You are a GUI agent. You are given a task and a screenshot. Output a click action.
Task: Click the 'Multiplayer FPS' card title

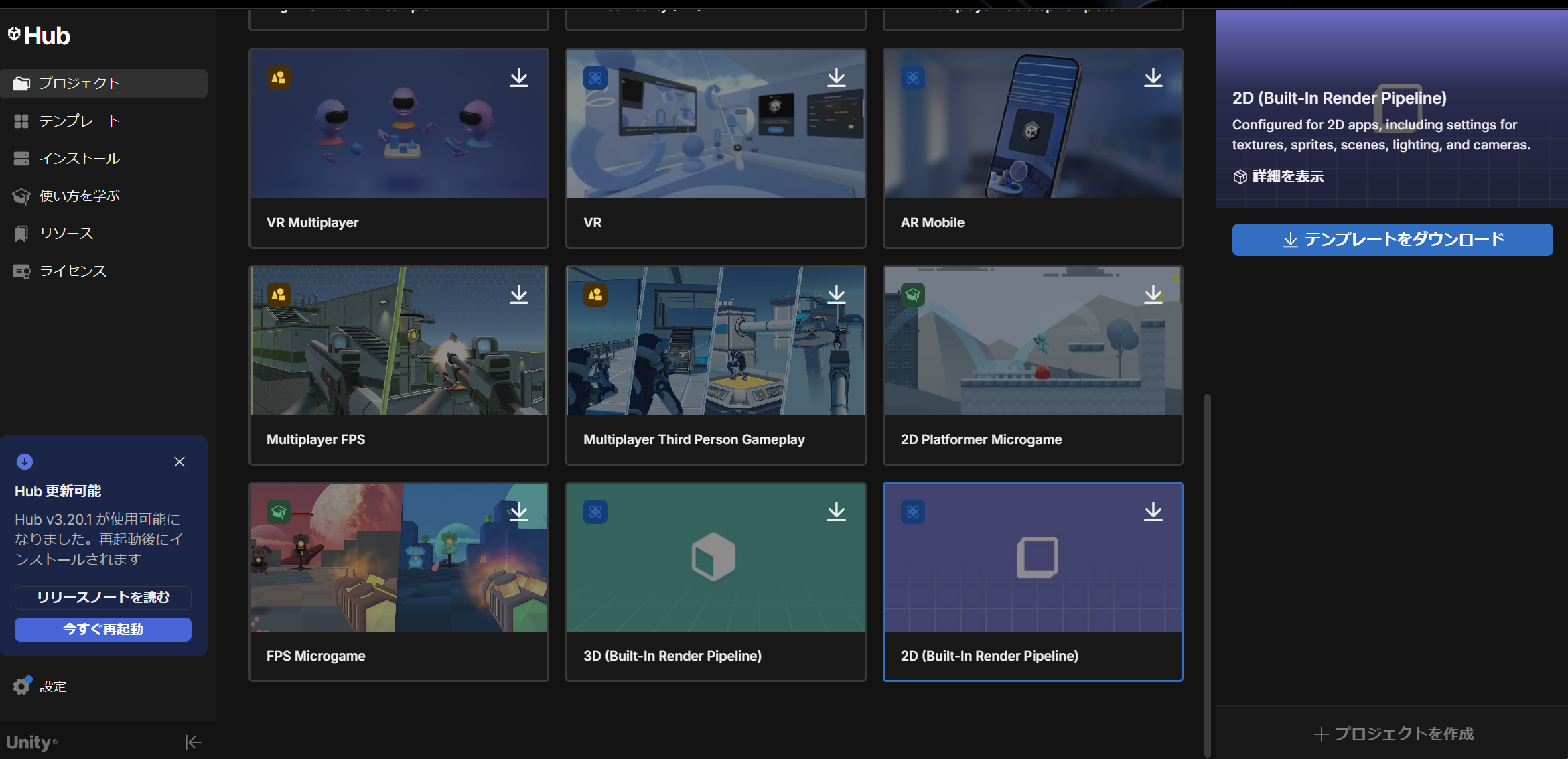(316, 439)
